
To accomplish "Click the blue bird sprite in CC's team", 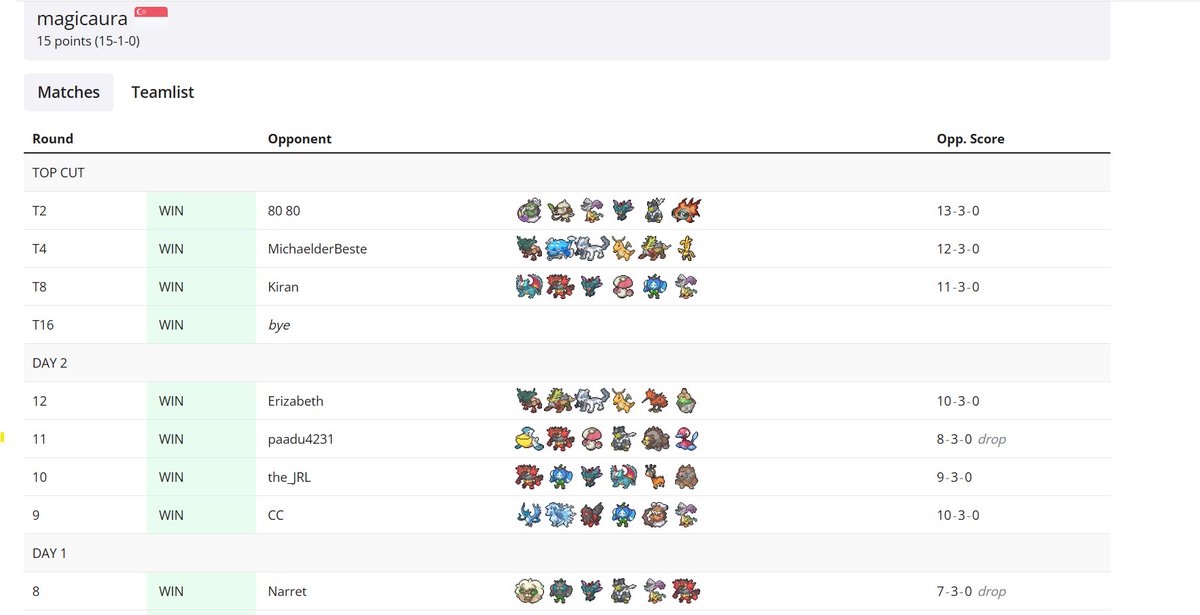I will (x=528, y=515).
